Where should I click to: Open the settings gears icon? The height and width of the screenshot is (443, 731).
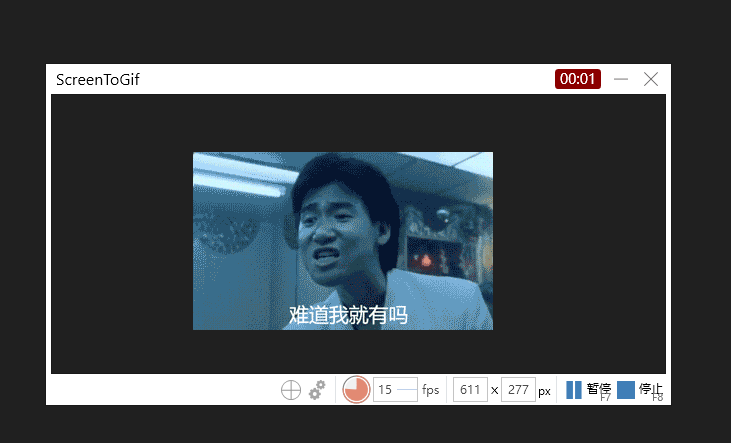(317, 390)
